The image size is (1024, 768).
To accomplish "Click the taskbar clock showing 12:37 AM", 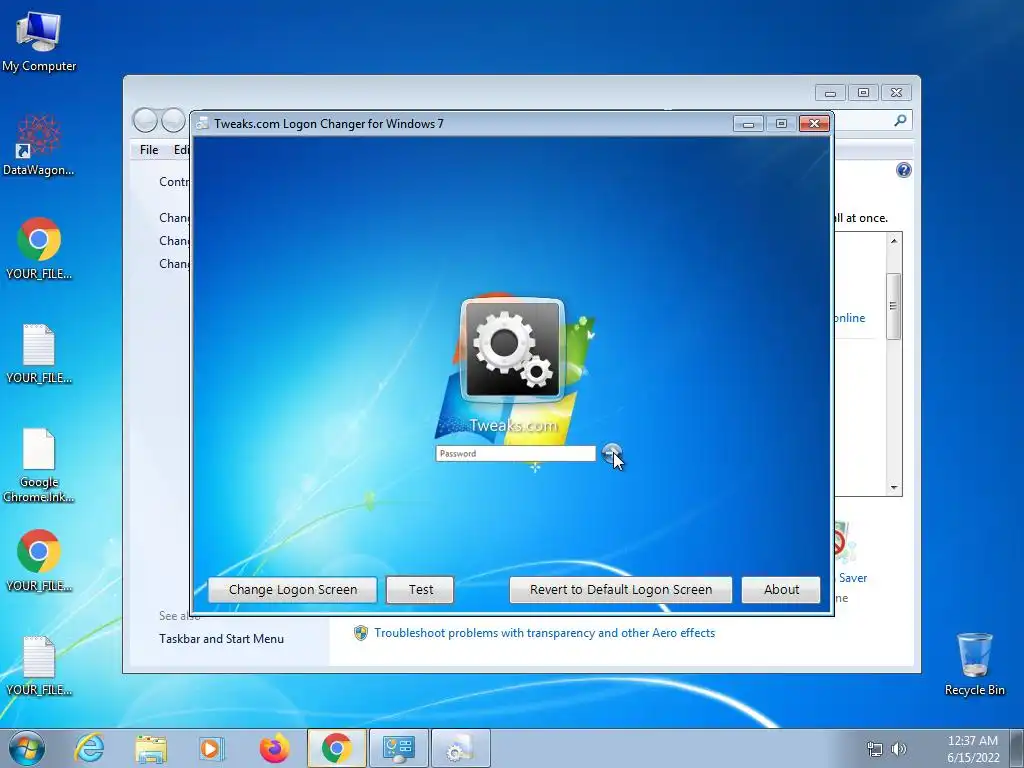I will click(973, 748).
